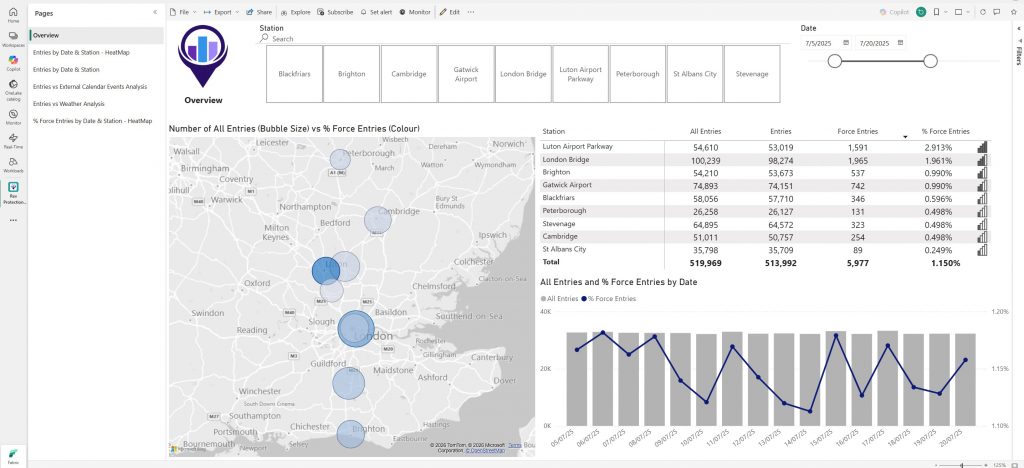The height and width of the screenshot is (468, 1024).
Task: Click the start date calendar icon
Action: tap(846, 43)
